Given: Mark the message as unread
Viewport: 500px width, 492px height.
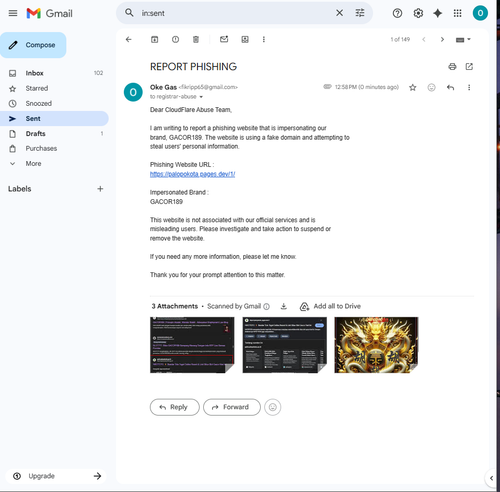Looking at the screenshot, I should pyautogui.click(x=224, y=39).
